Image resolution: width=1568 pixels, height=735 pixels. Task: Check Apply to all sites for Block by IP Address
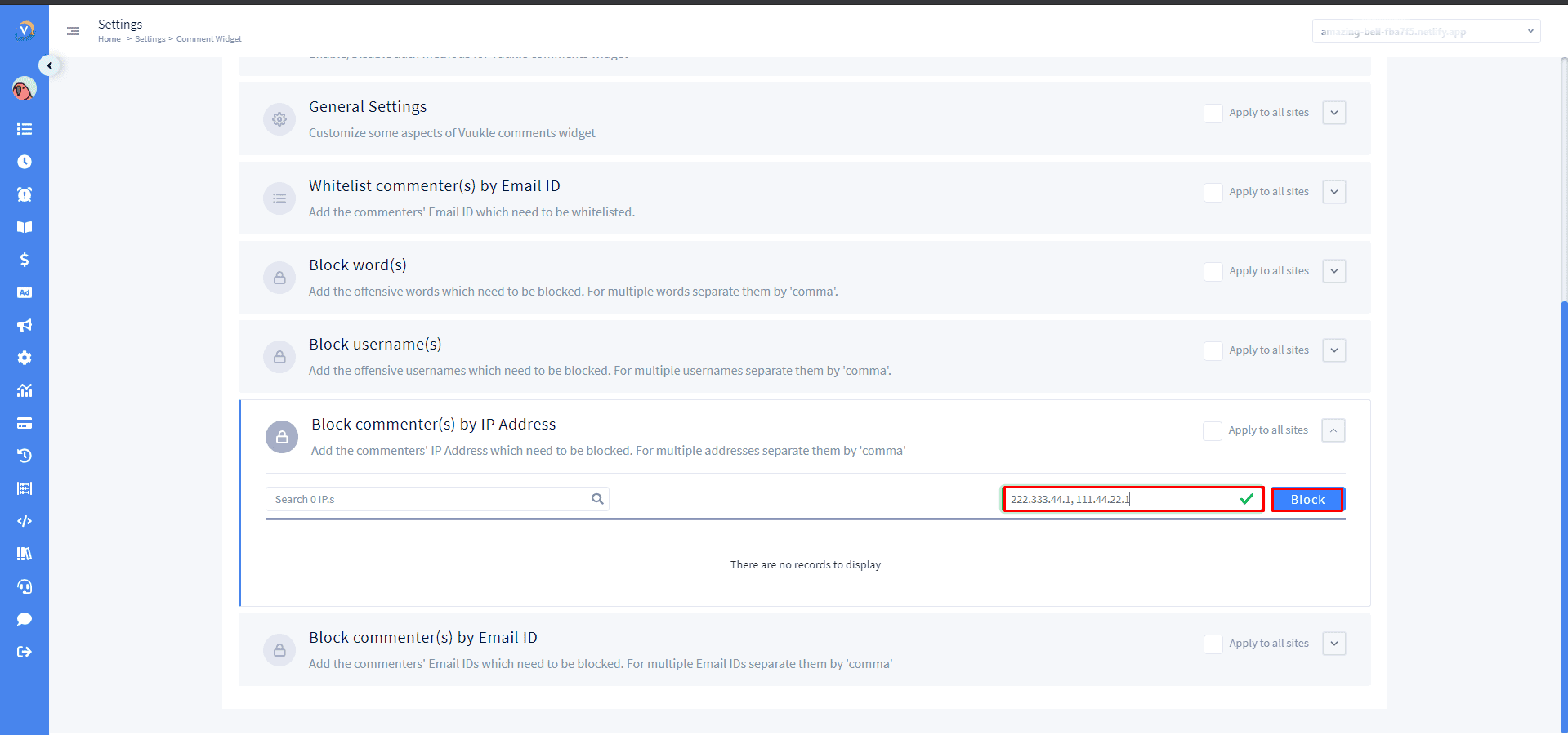pyautogui.click(x=1213, y=430)
